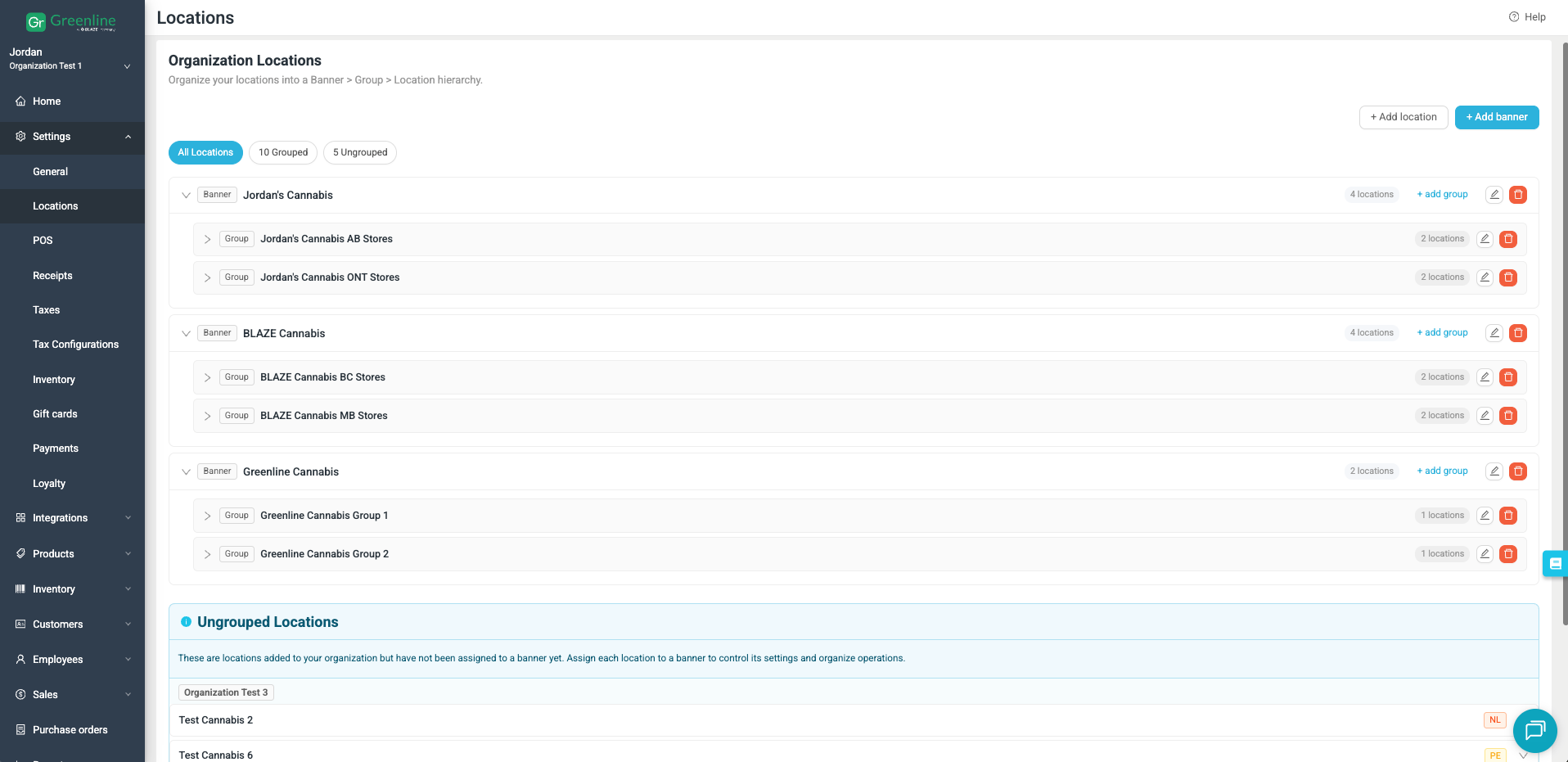Open the blue side feedback widget
Screen dimensions: 1568x762
(1555, 564)
